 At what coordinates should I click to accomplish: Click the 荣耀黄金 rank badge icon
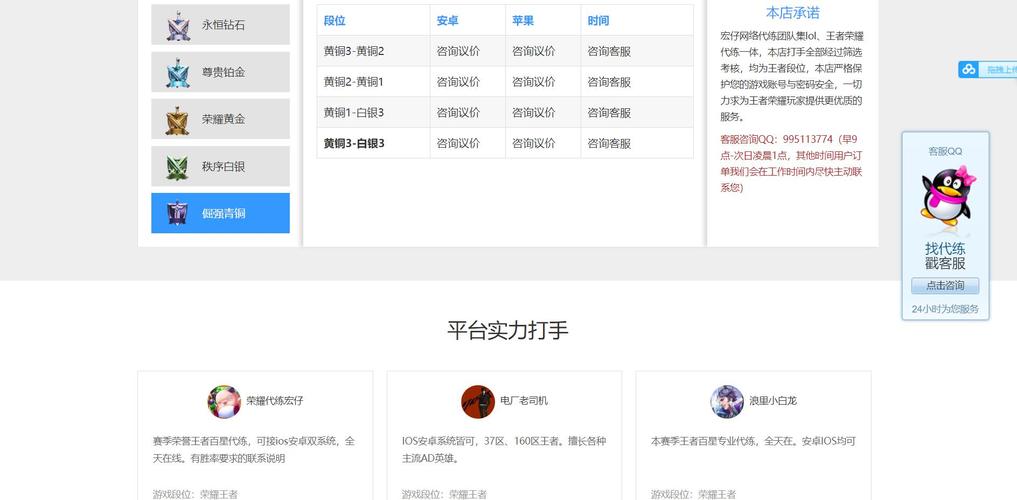pos(177,119)
